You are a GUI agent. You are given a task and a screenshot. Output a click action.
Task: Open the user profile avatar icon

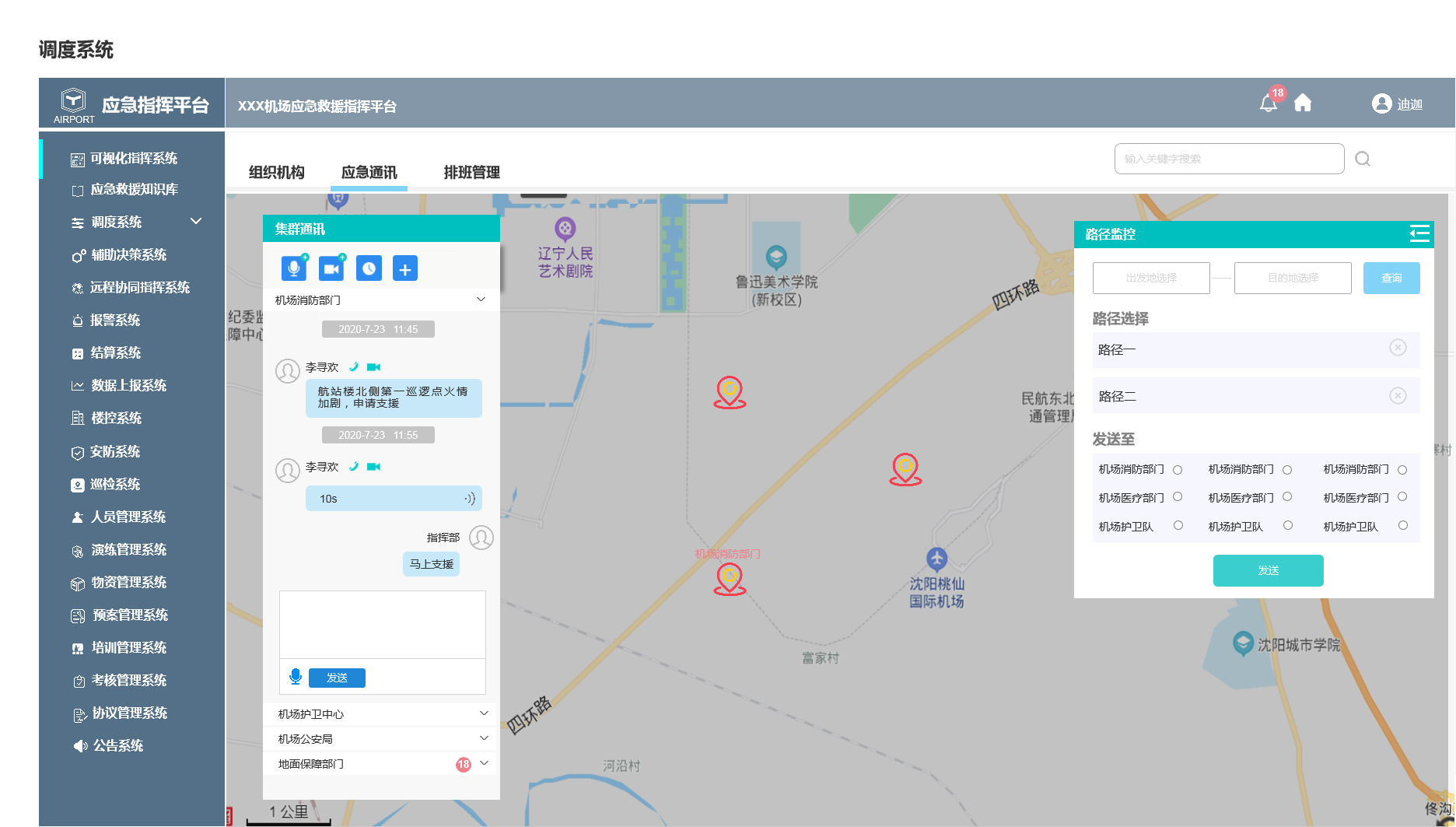[x=1381, y=103]
